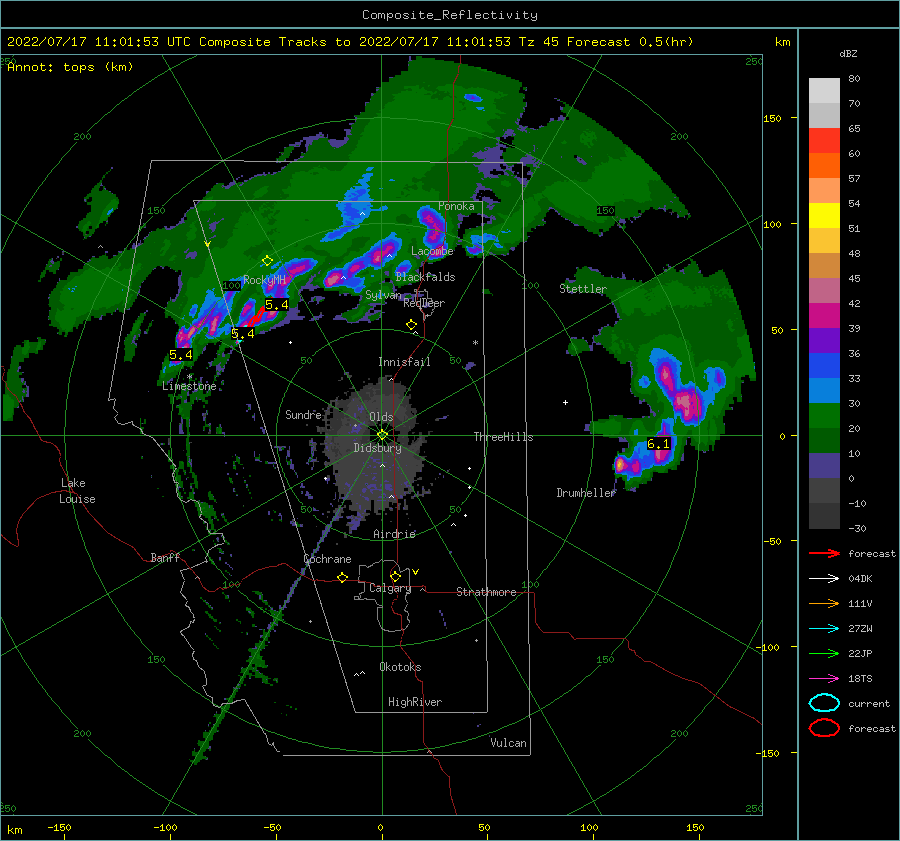Click the Lacombe city label

432,251
